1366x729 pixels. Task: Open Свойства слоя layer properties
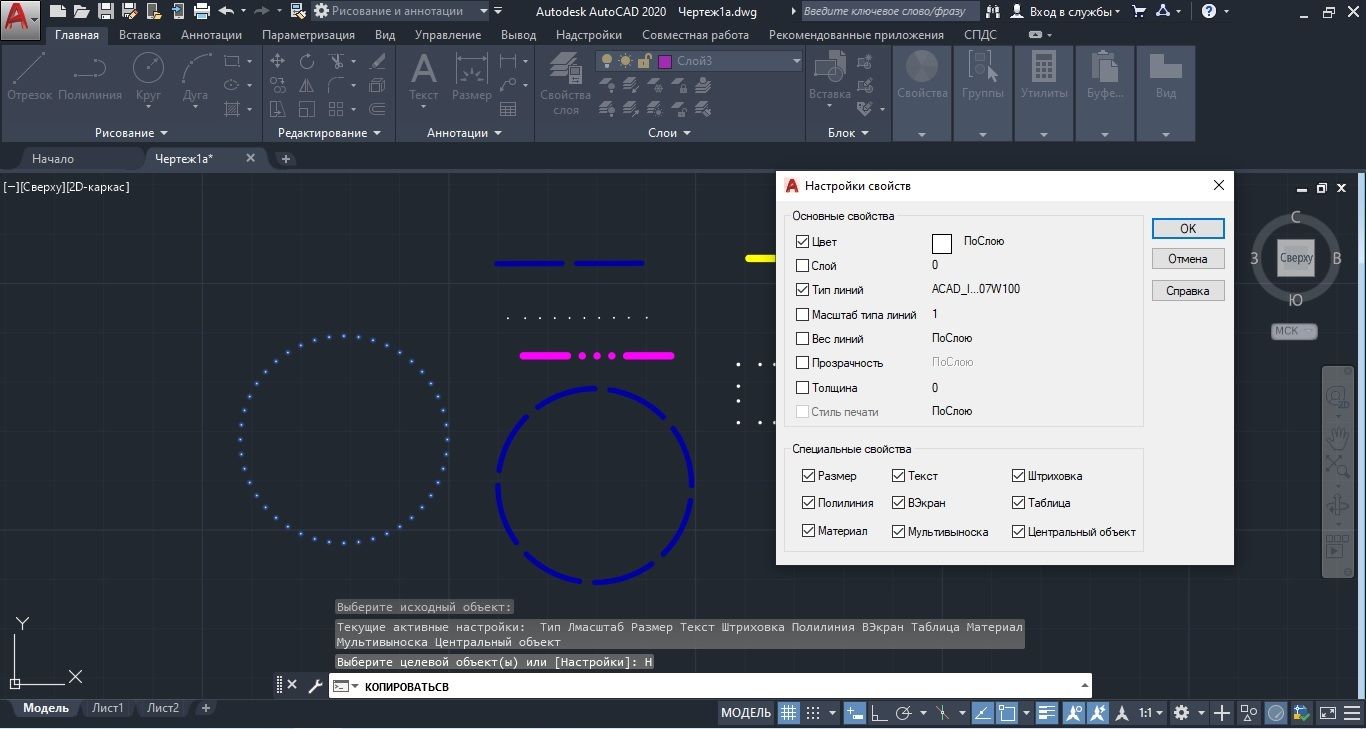click(566, 85)
